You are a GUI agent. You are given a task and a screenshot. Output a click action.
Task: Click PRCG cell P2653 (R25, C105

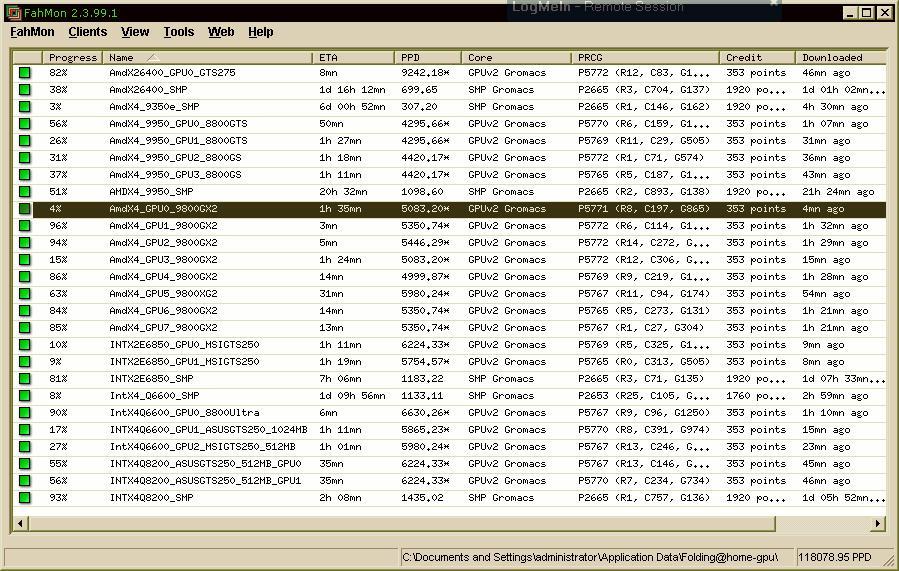point(643,396)
